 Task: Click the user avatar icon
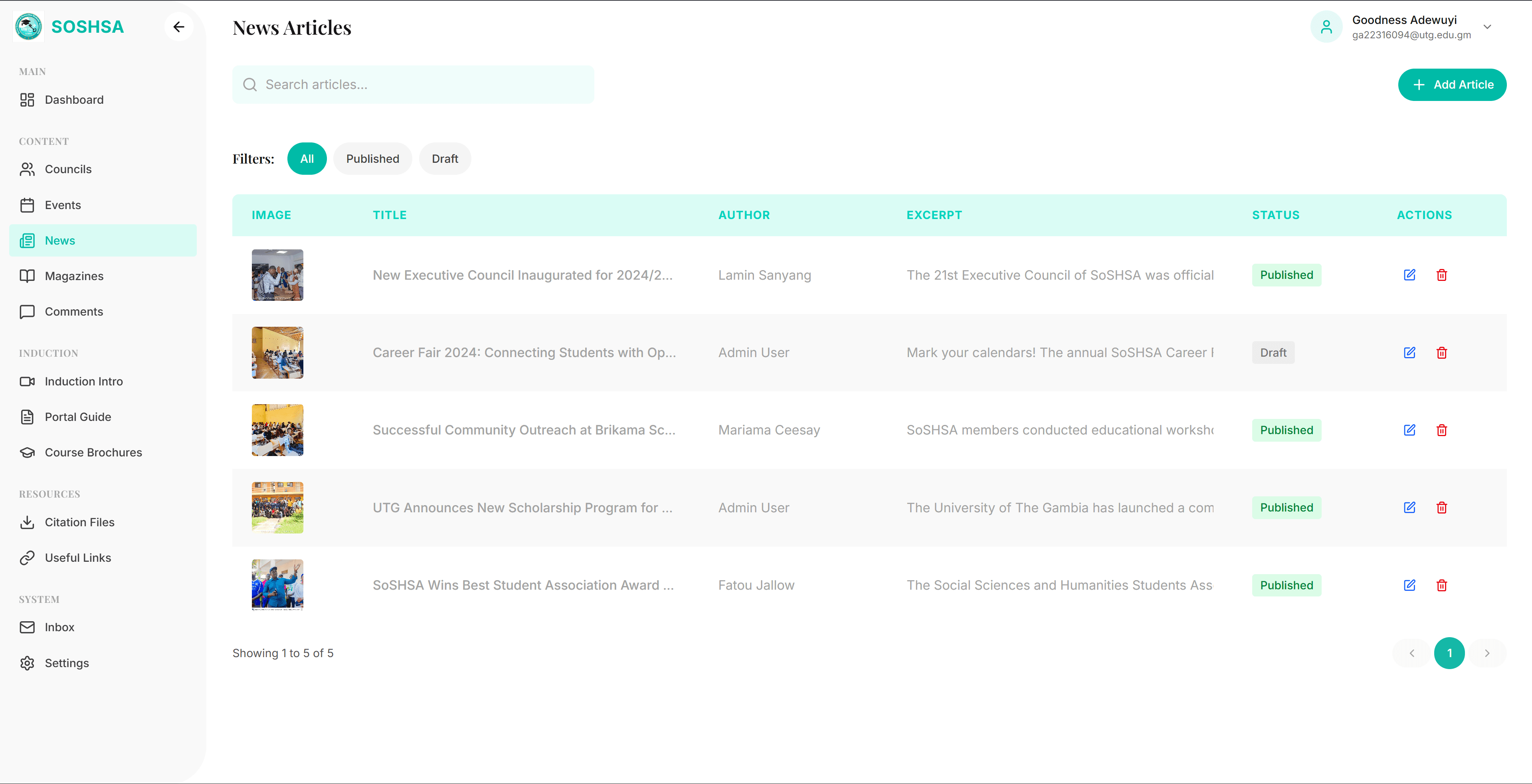[1326, 27]
